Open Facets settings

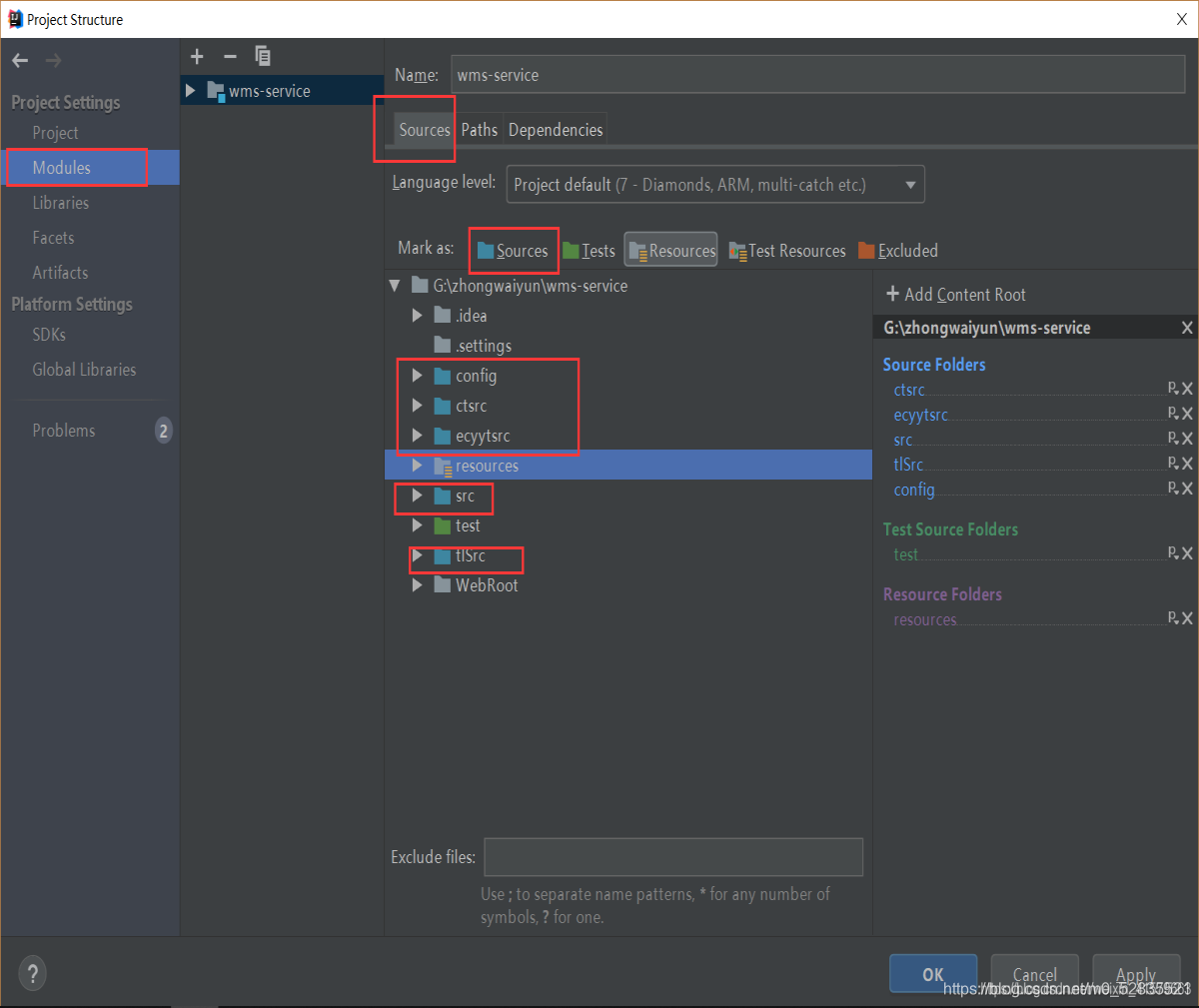tap(53, 238)
